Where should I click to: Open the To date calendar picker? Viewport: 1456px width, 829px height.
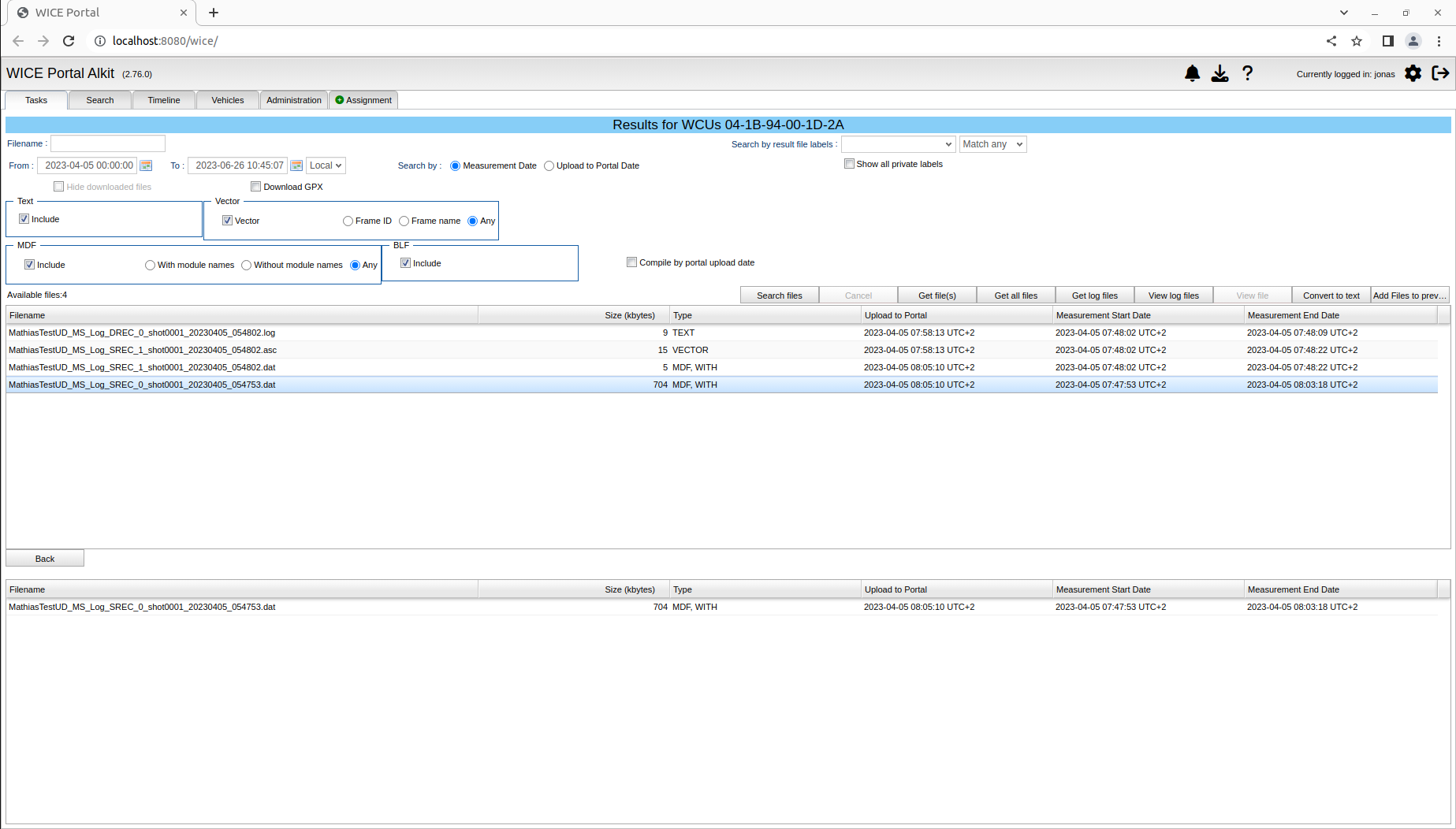click(x=296, y=165)
